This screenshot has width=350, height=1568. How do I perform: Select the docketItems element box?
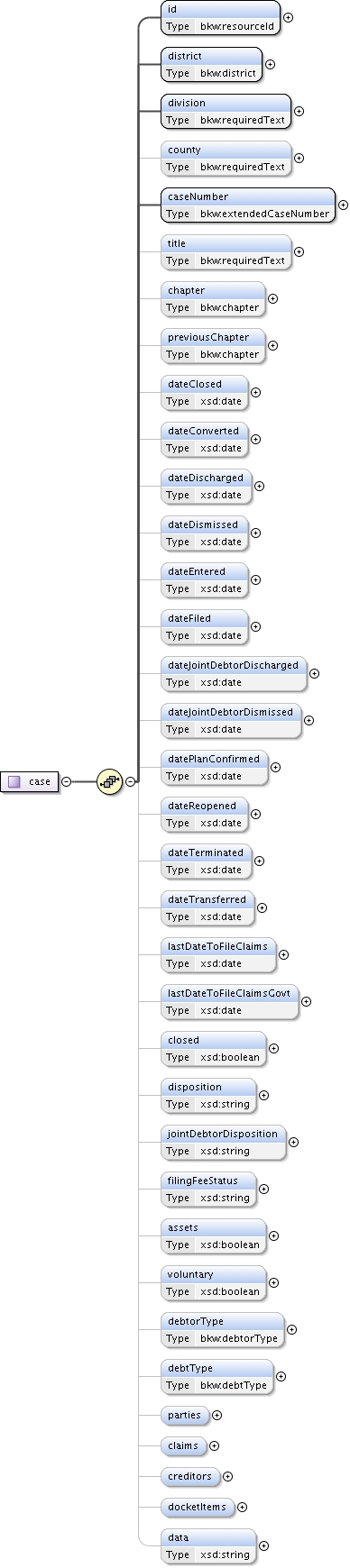(198, 1507)
